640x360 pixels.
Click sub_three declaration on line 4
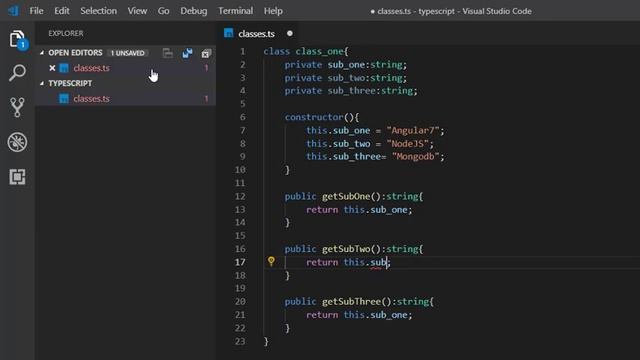coord(351,91)
